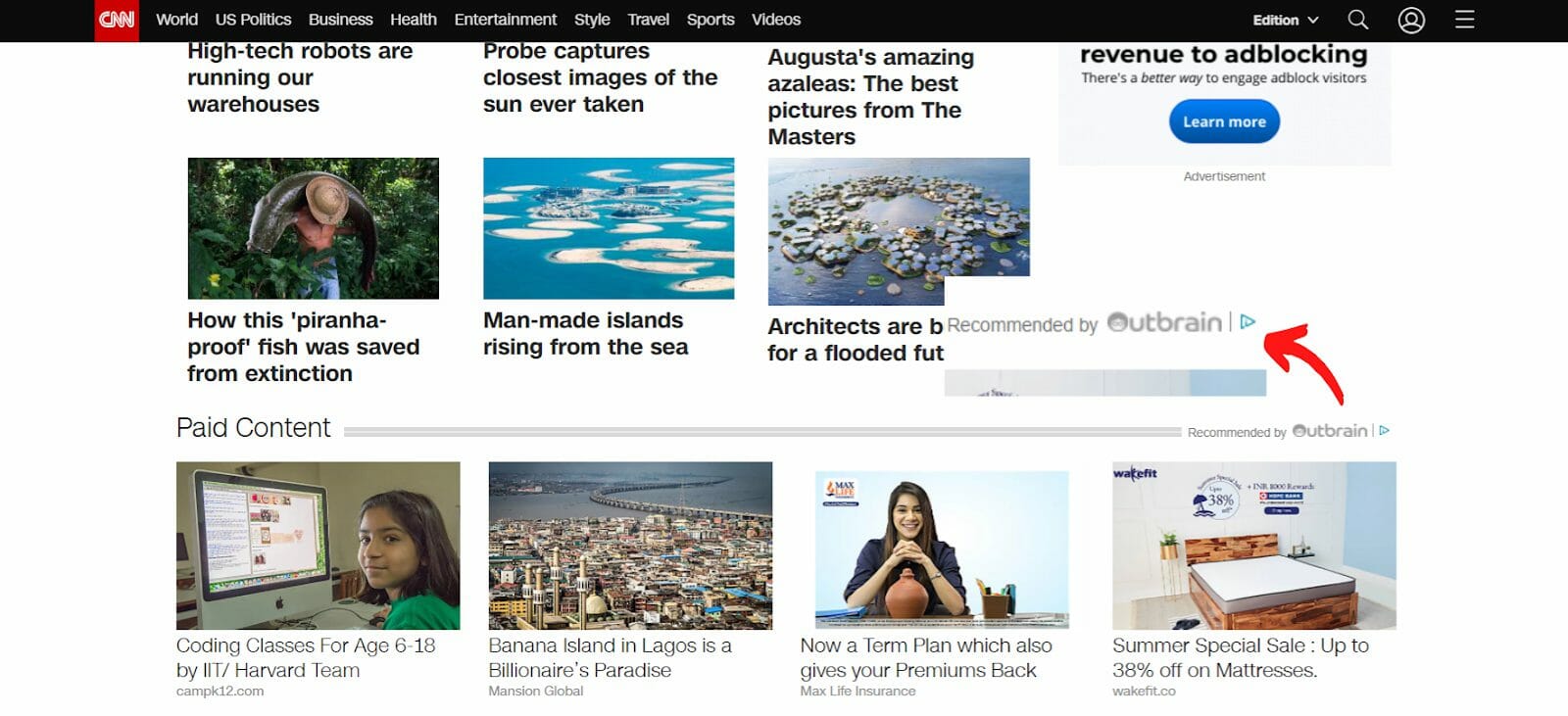The image size is (1568, 716).
Task: Open the user account profile icon
Action: click(1411, 20)
